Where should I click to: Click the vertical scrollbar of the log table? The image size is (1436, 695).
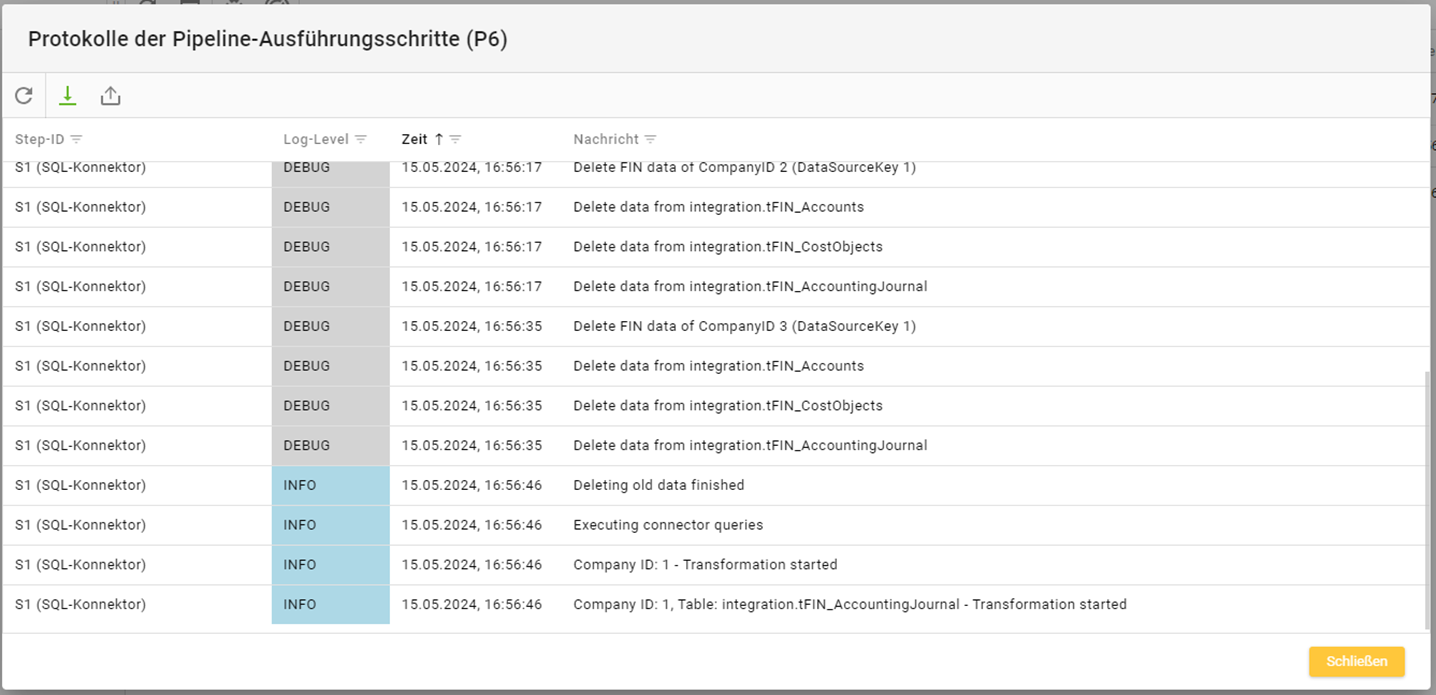pyautogui.click(x=1426, y=500)
